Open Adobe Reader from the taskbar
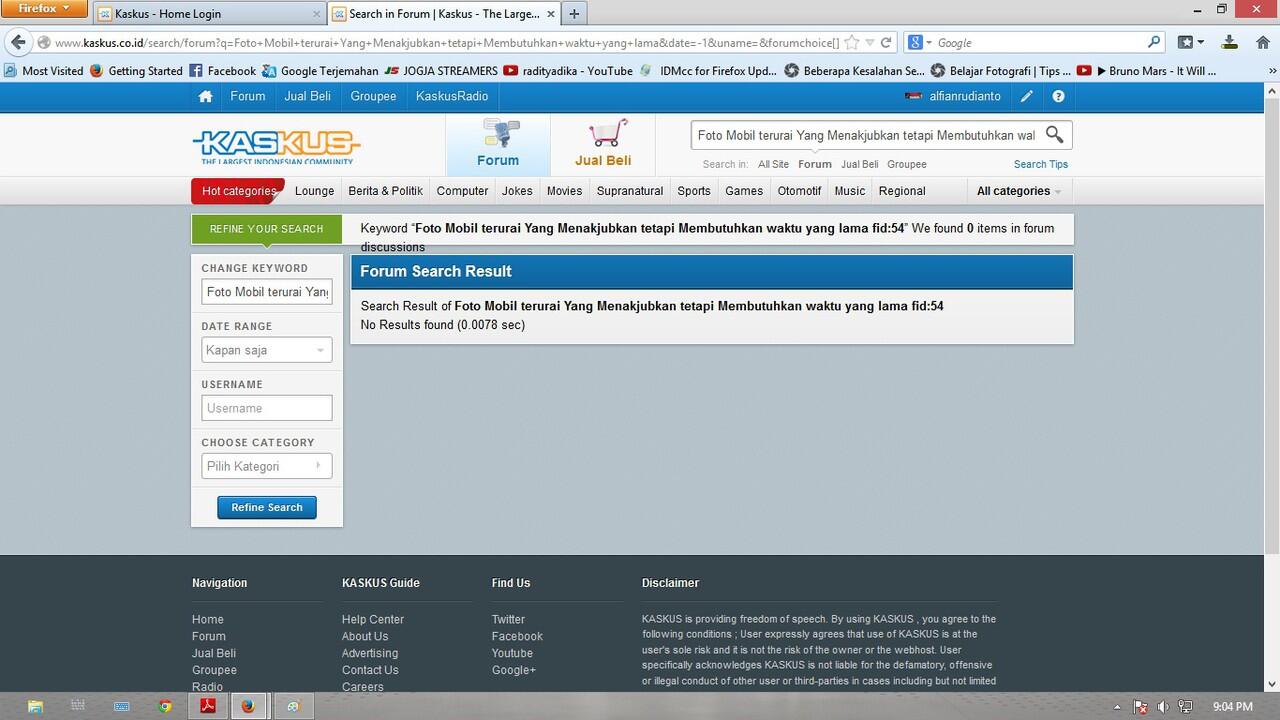This screenshot has width=1280, height=720. 208,706
